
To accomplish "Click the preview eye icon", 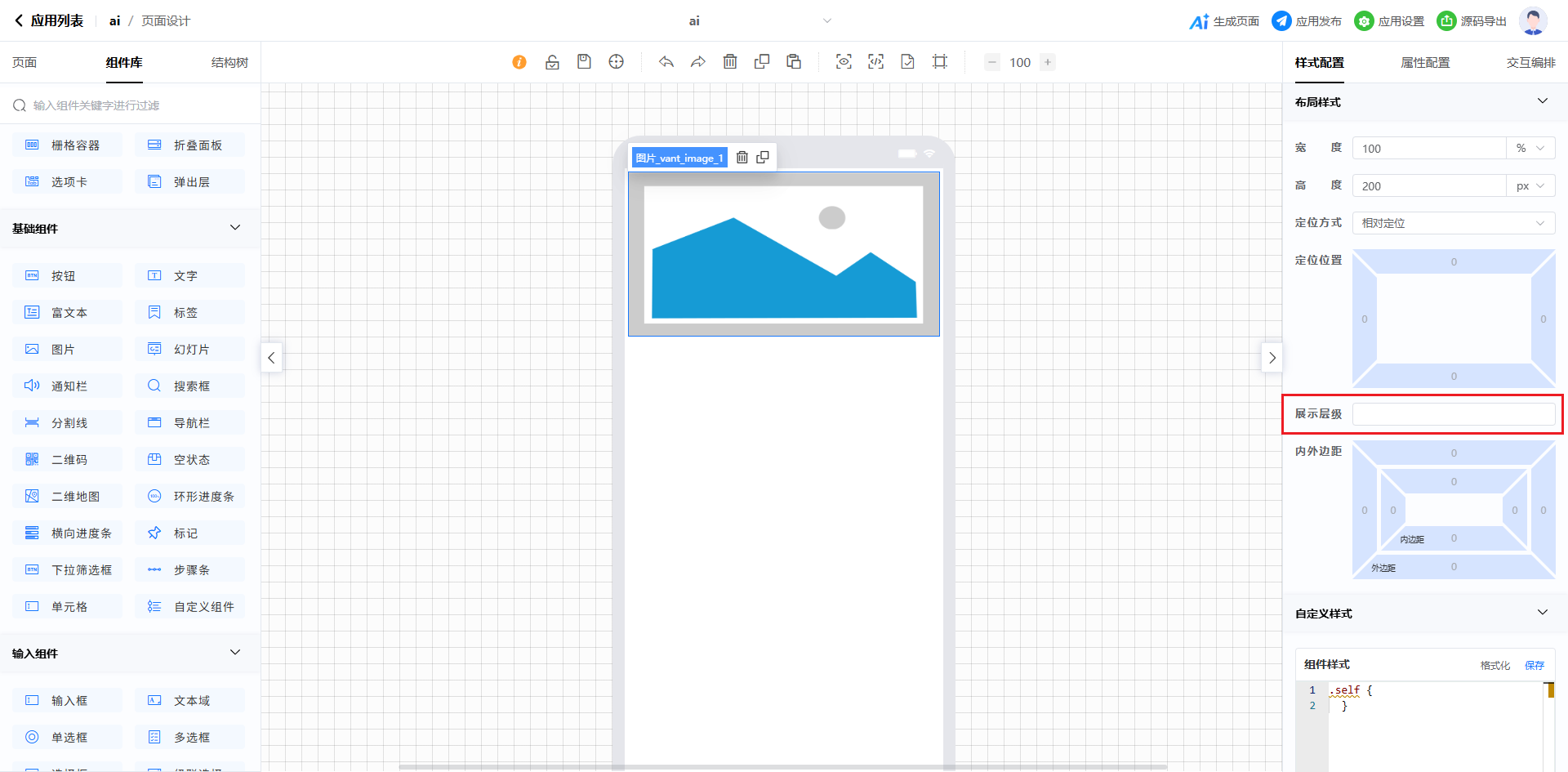I will tap(844, 62).
